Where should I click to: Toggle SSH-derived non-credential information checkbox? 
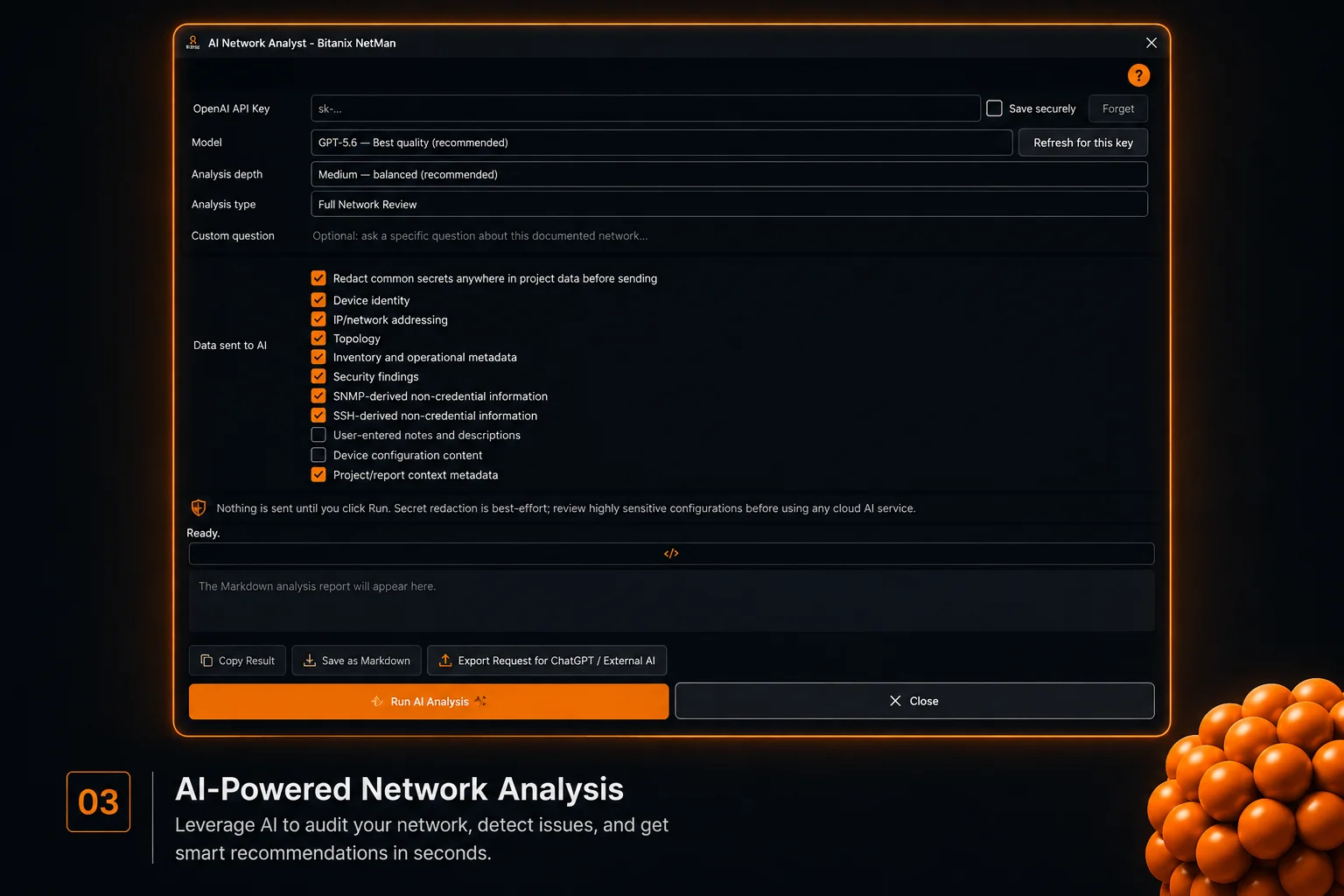pos(318,416)
